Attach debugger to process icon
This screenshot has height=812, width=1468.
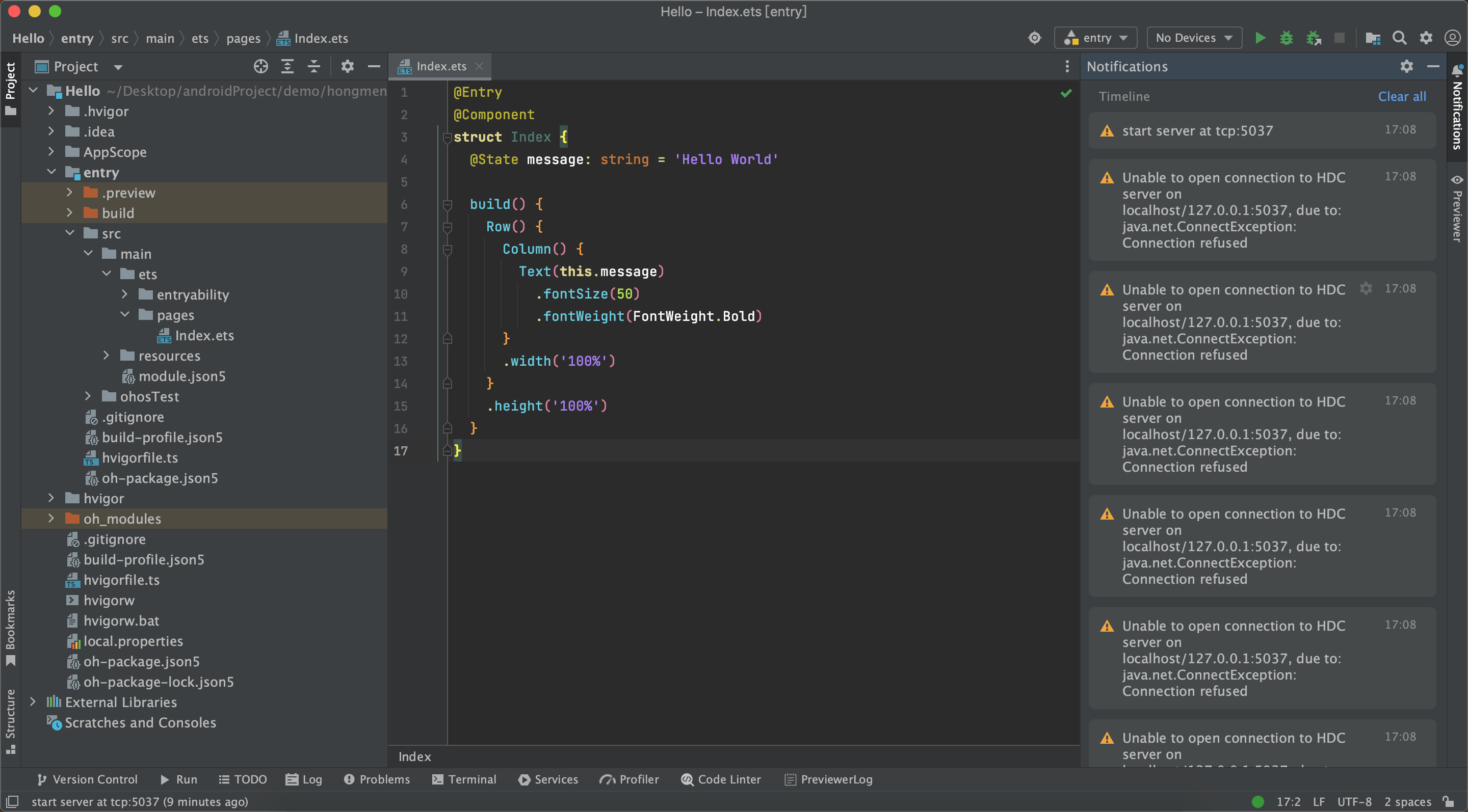tap(1314, 38)
